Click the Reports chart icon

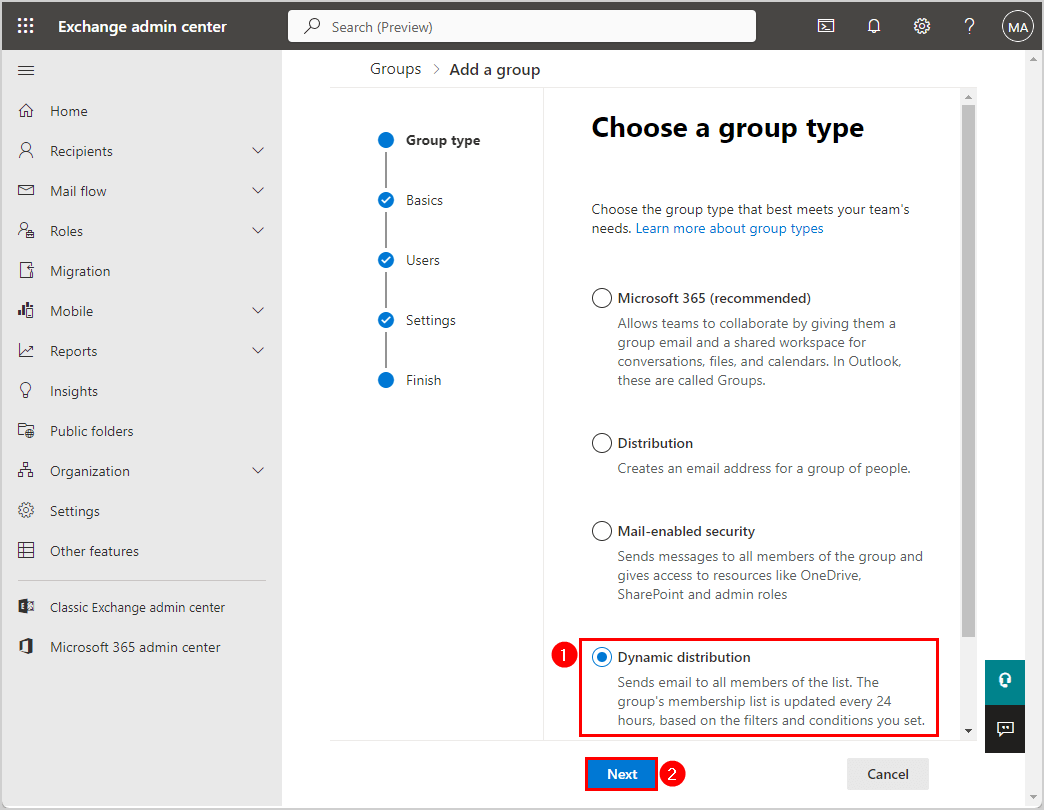pyautogui.click(x=26, y=350)
